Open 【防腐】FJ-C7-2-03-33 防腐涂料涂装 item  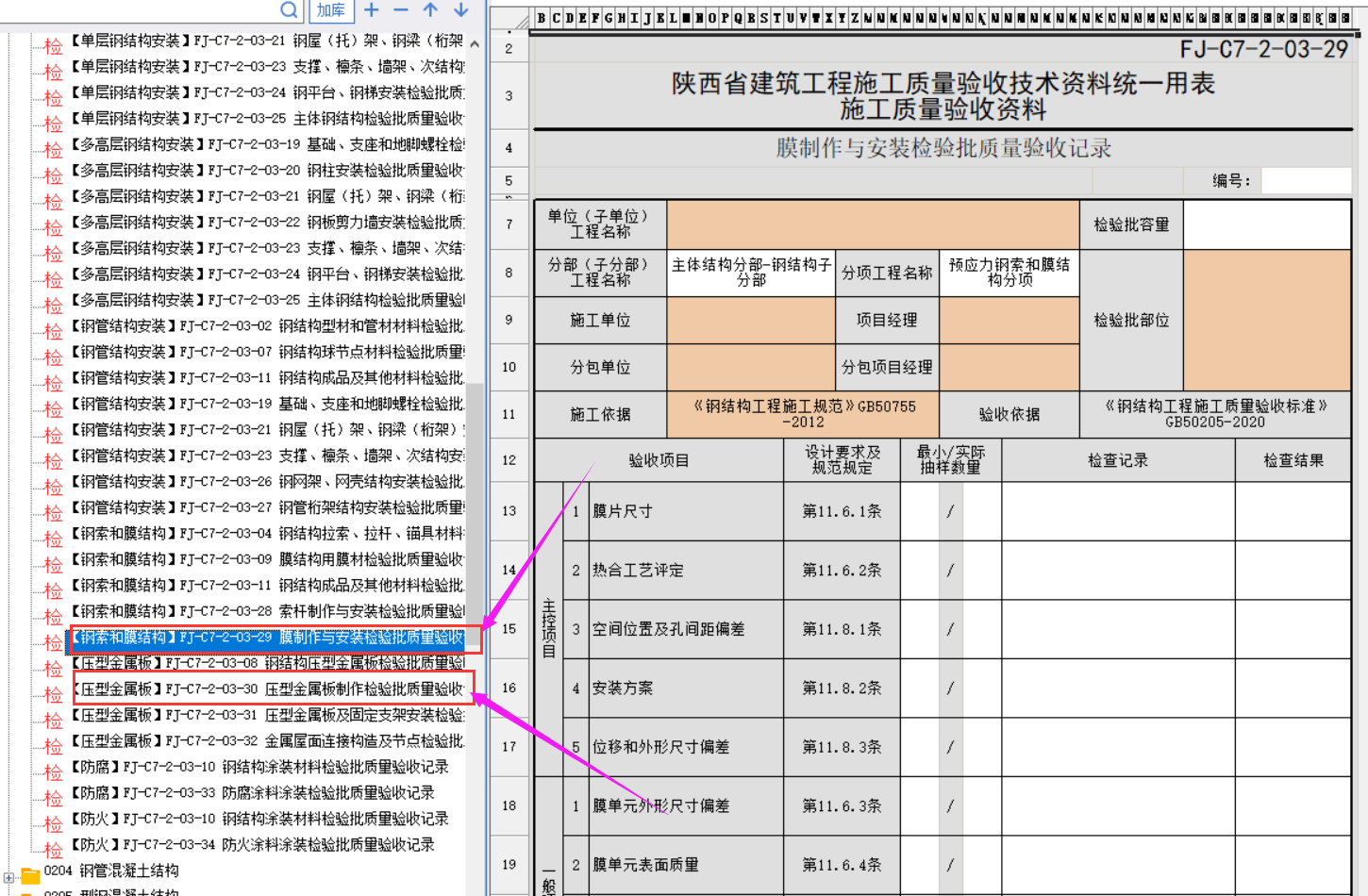pos(253,793)
